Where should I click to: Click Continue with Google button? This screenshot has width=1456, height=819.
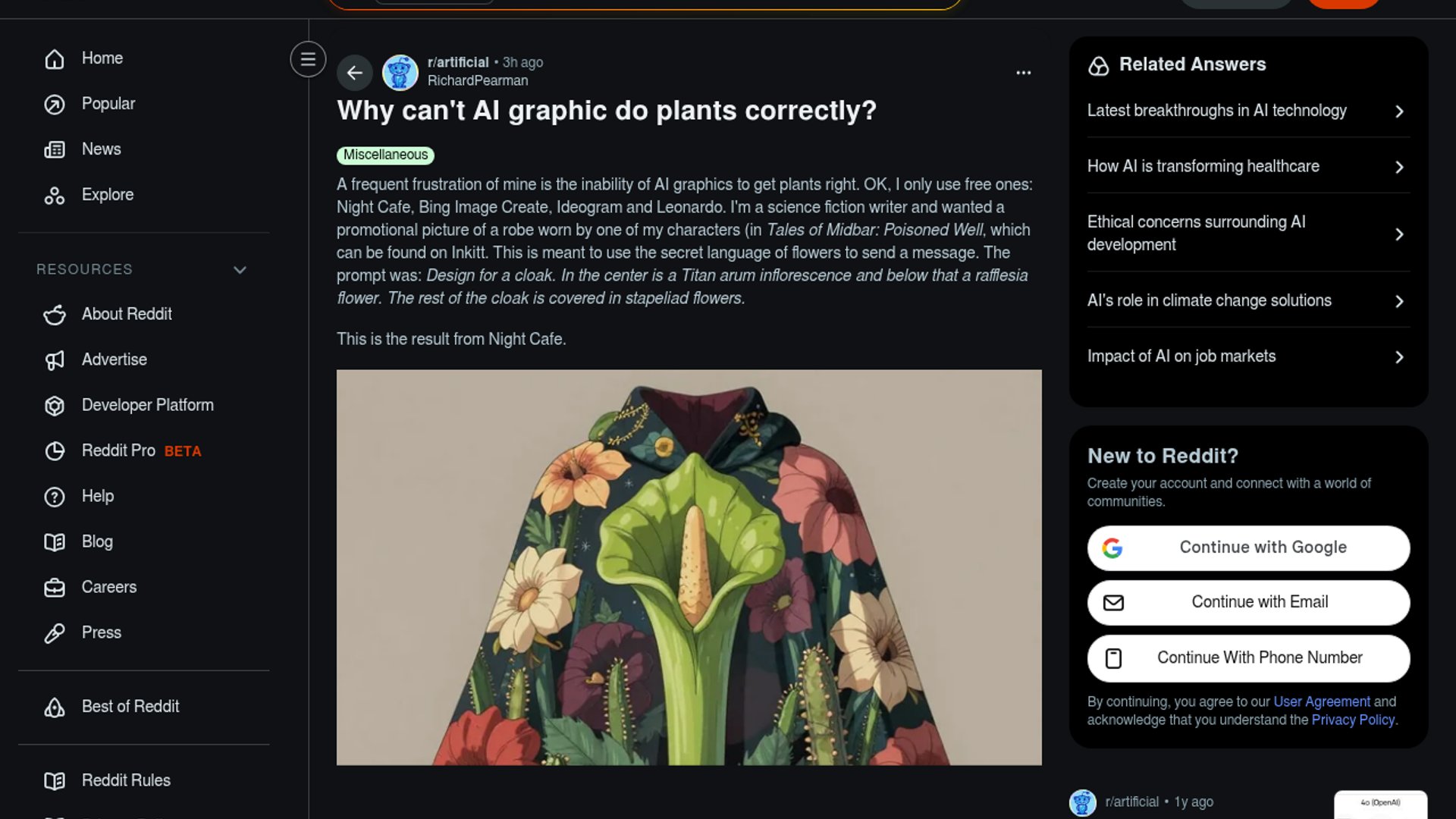pos(1248,548)
